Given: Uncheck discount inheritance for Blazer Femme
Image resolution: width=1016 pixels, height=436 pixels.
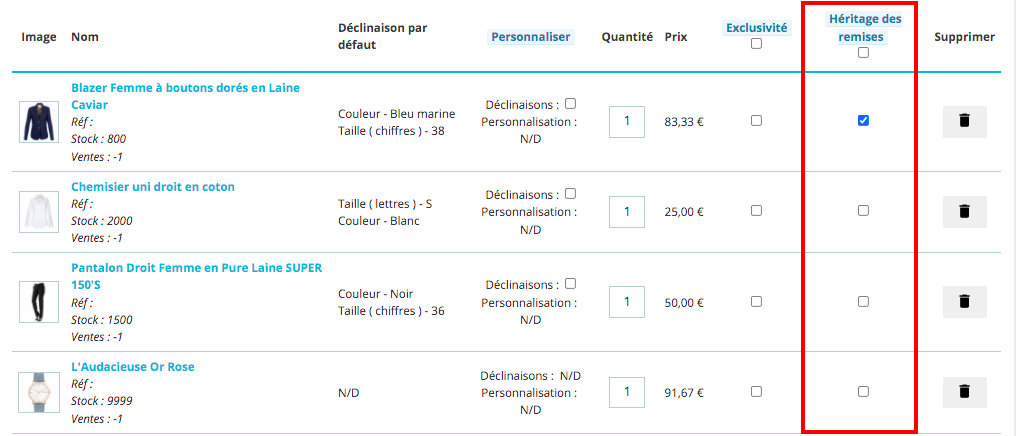Looking at the screenshot, I should tap(863, 121).
